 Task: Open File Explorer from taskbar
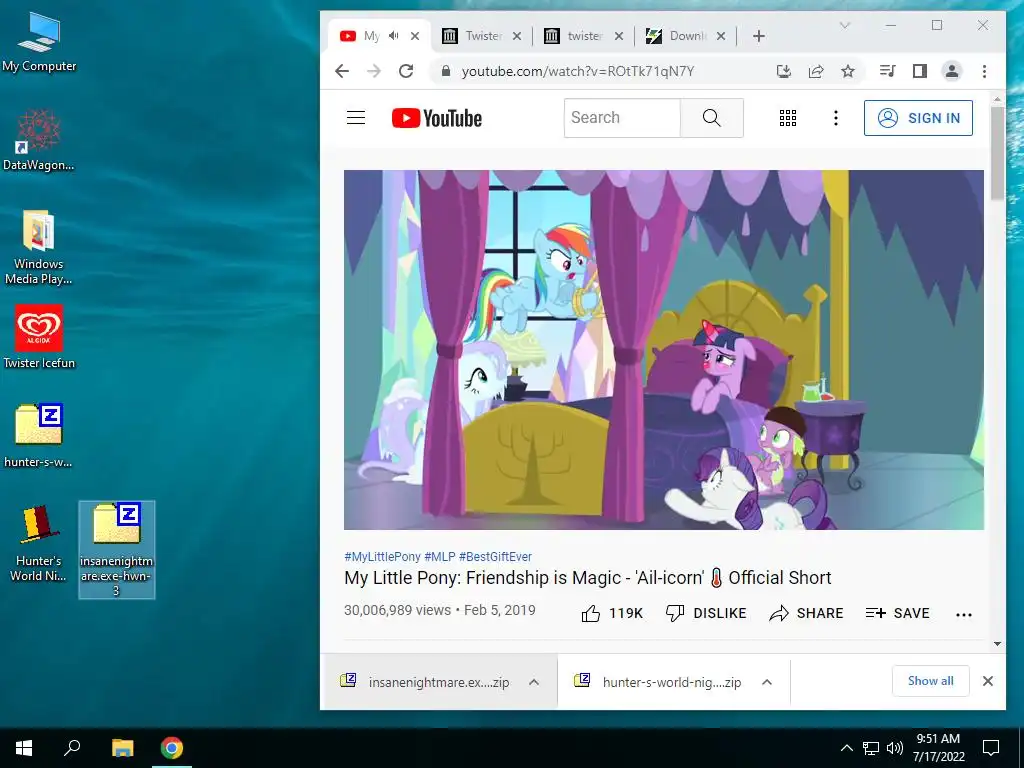(122, 748)
